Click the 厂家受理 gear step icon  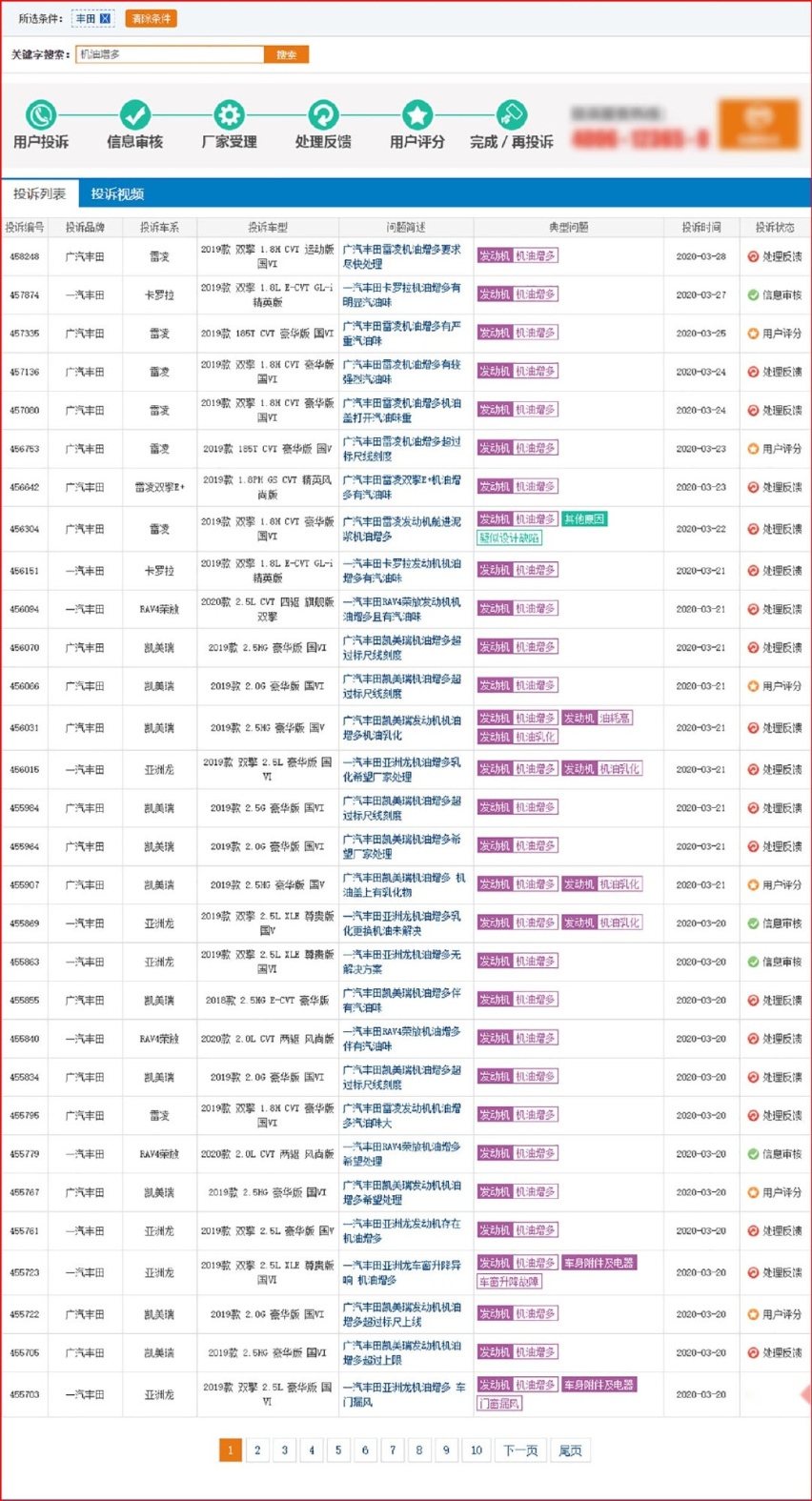[x=229, y=115]
